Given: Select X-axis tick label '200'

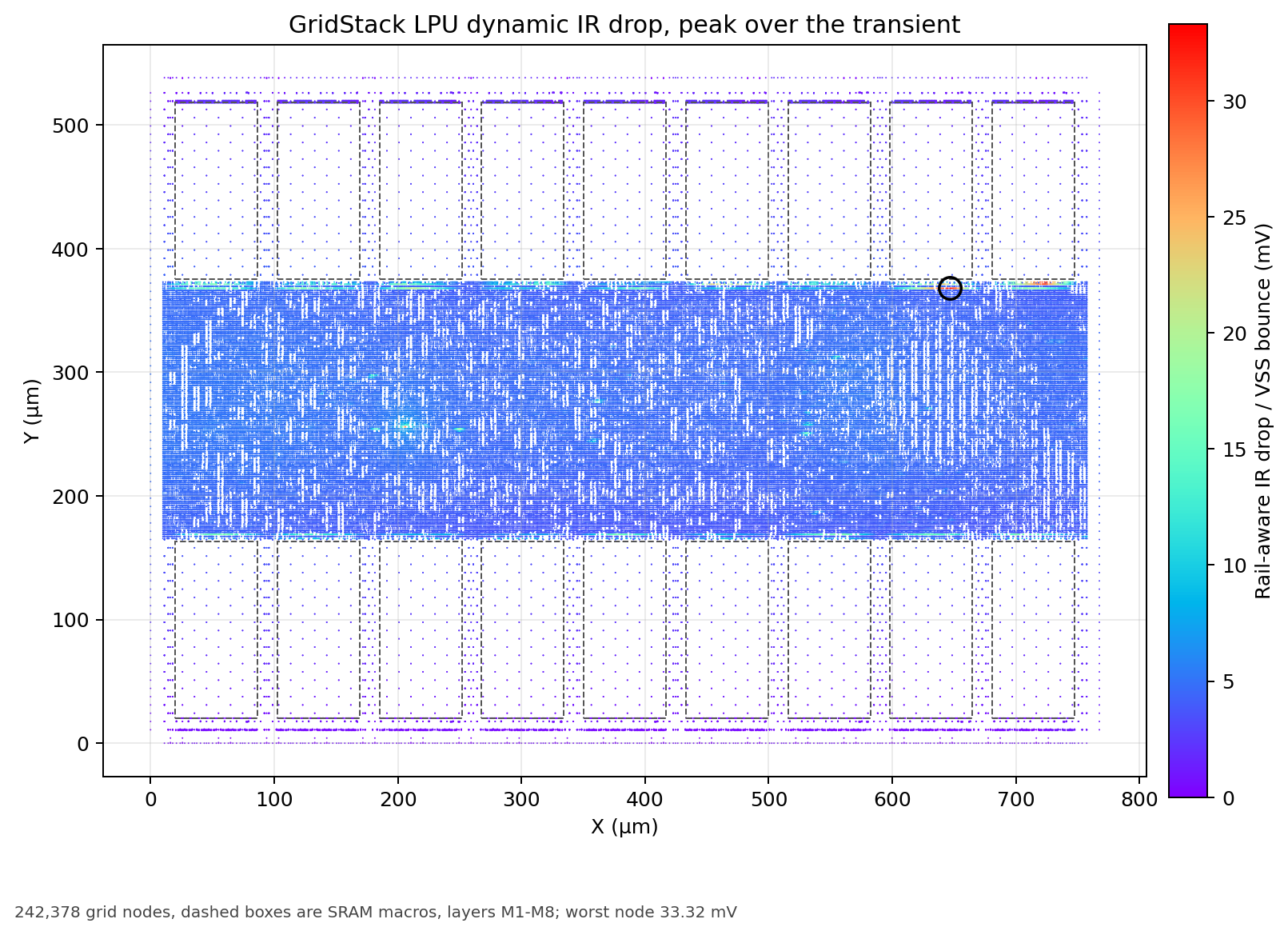Looking at the screenshot, I should click(398, 799).
